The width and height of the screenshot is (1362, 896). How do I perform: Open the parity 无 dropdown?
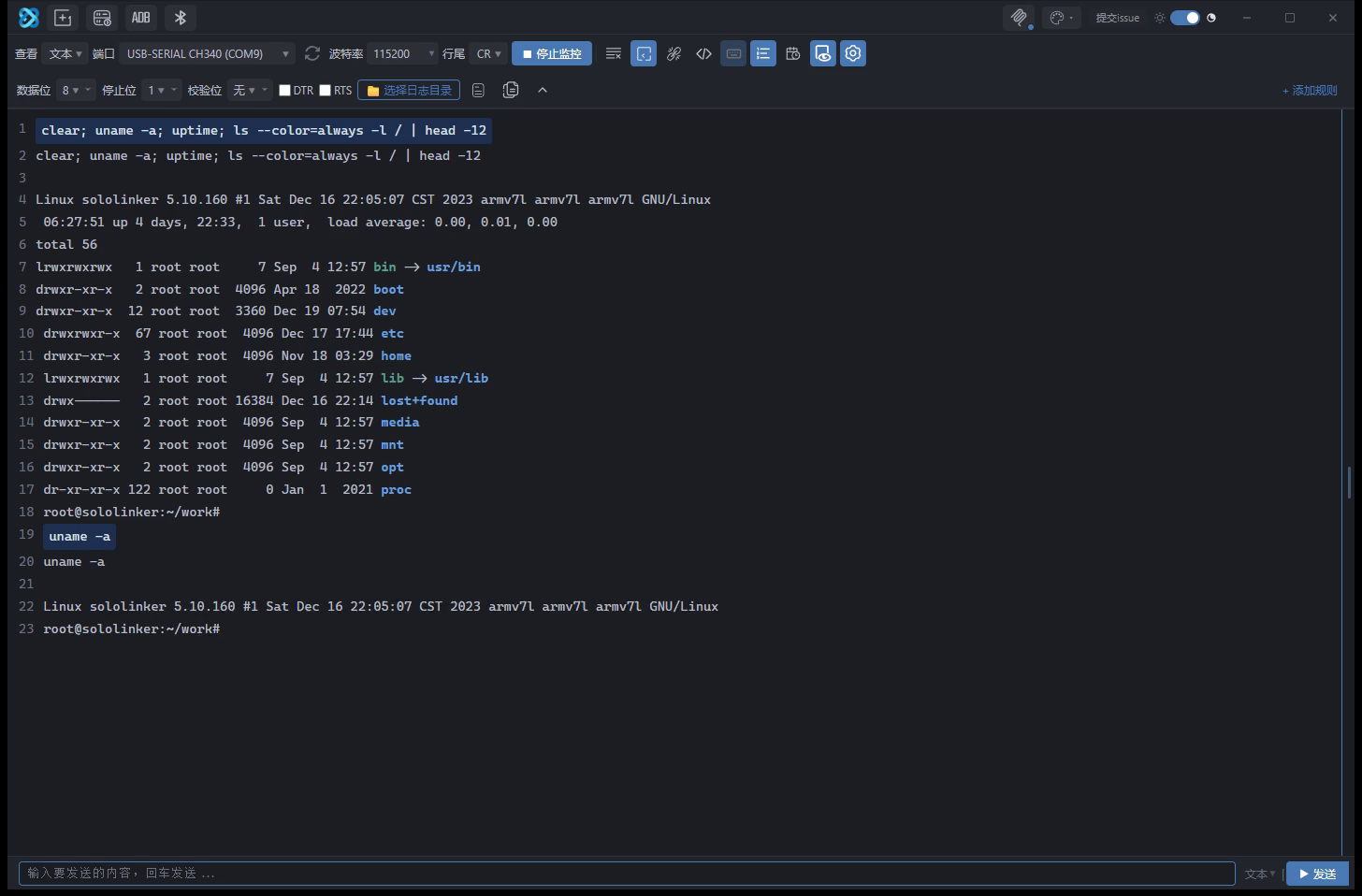tap(249, 90)
